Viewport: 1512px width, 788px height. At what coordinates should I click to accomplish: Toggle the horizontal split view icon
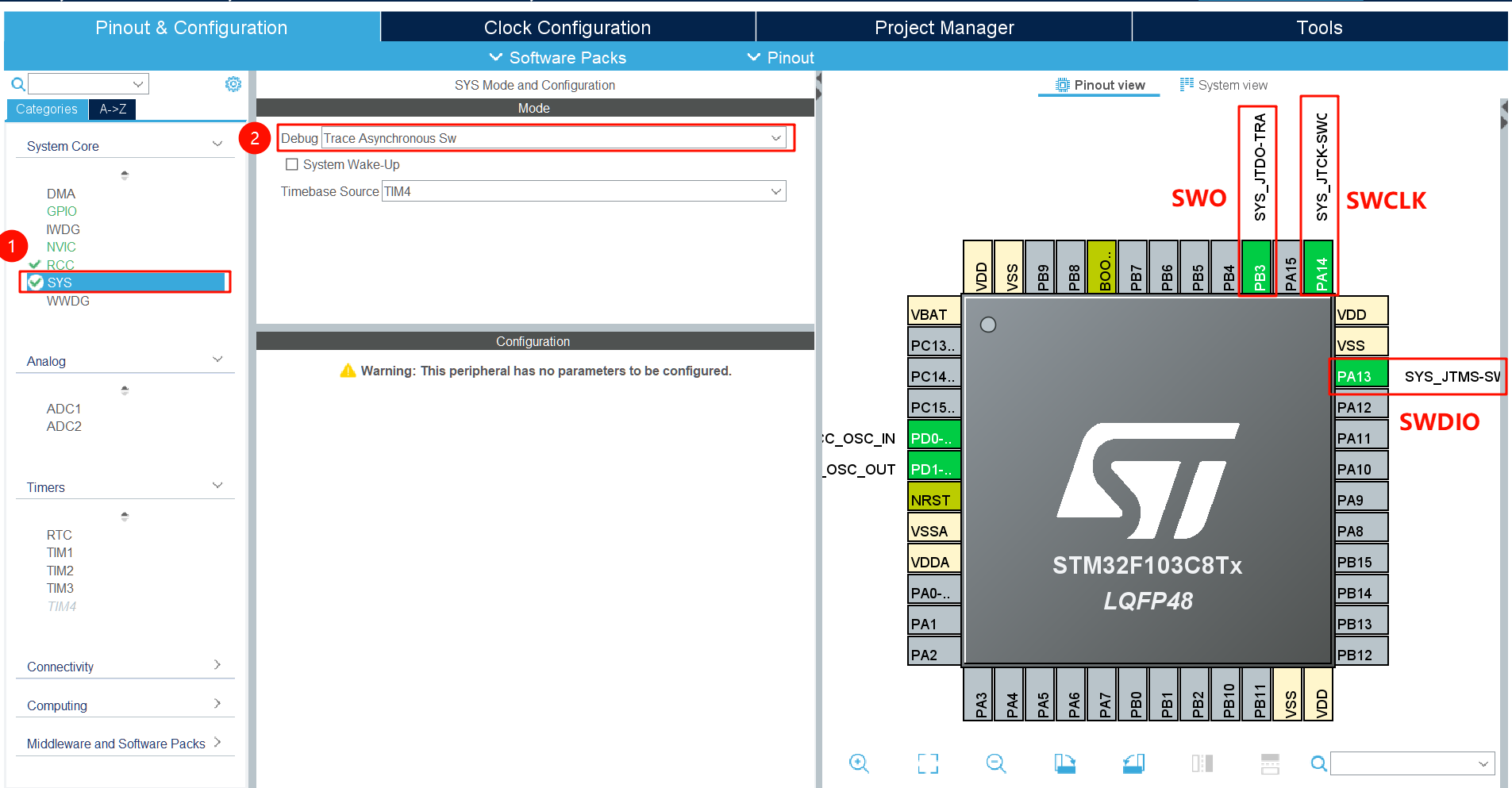pos(1270,763)
